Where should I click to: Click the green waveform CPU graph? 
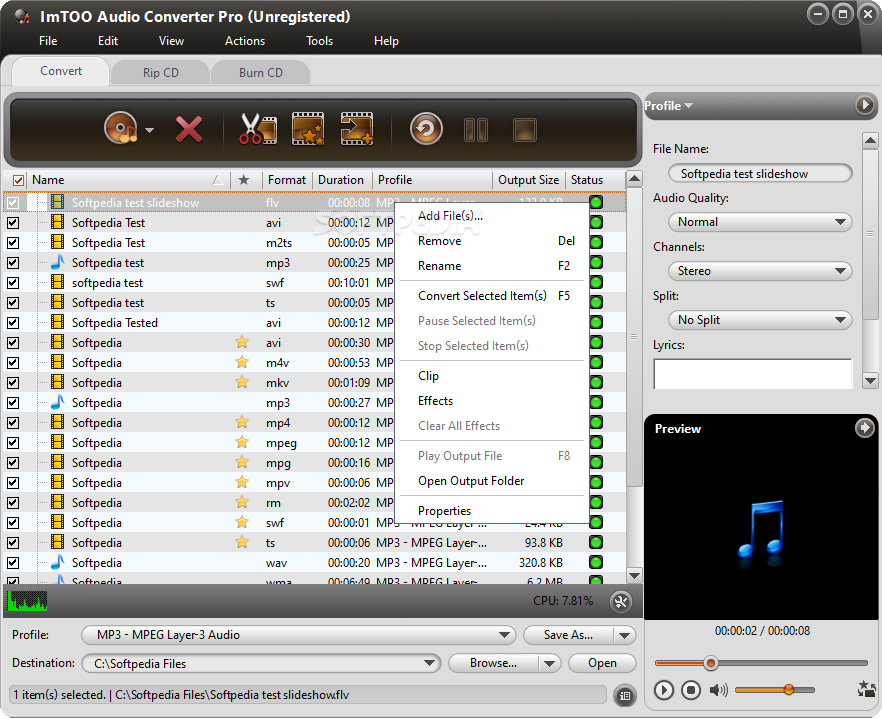click(27, 601)
